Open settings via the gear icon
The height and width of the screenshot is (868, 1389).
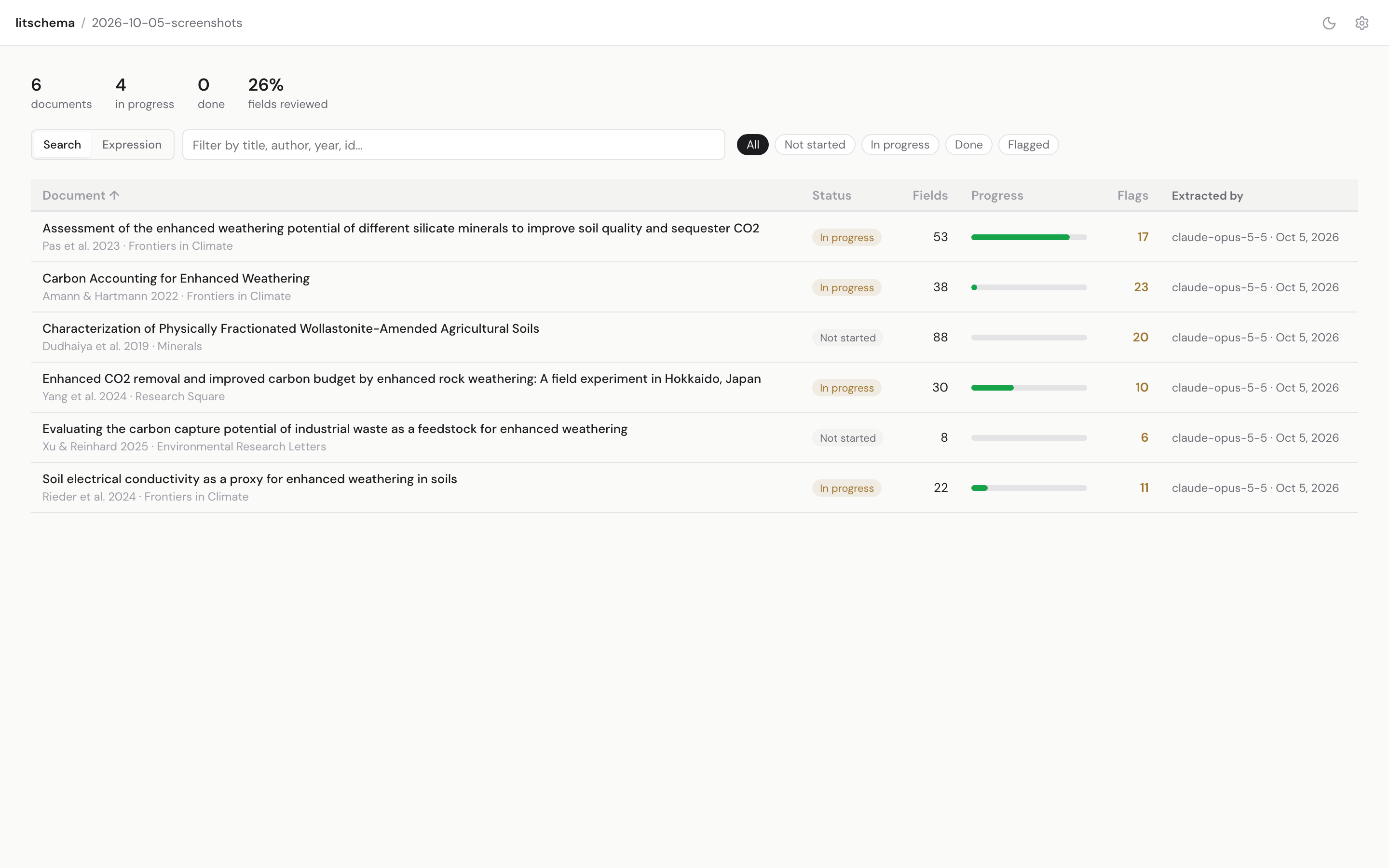coord(1362,23)
